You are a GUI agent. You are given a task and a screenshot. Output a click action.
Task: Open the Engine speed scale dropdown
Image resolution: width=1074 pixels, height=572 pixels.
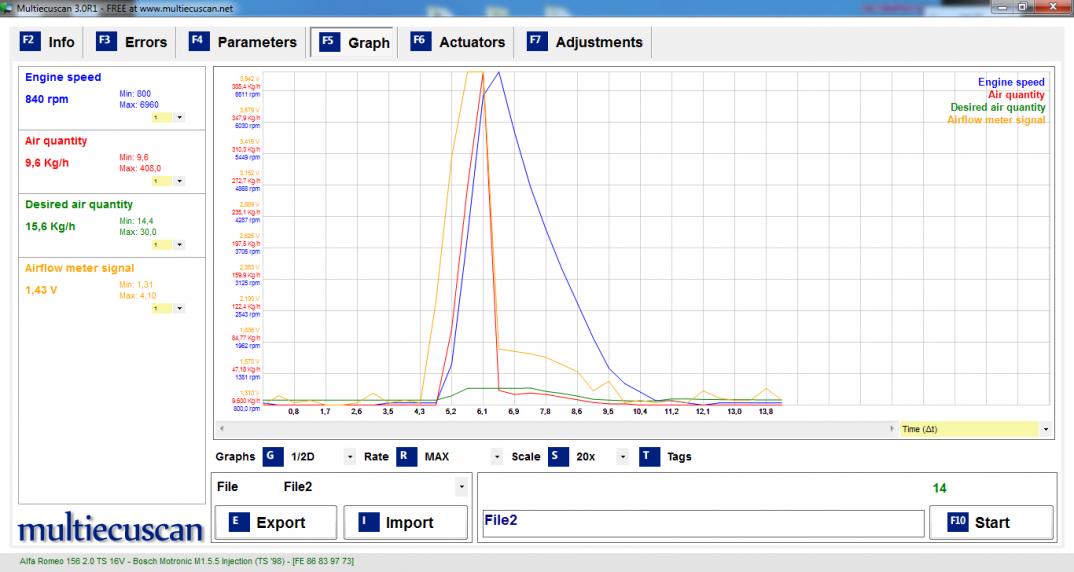coord(179,117)
